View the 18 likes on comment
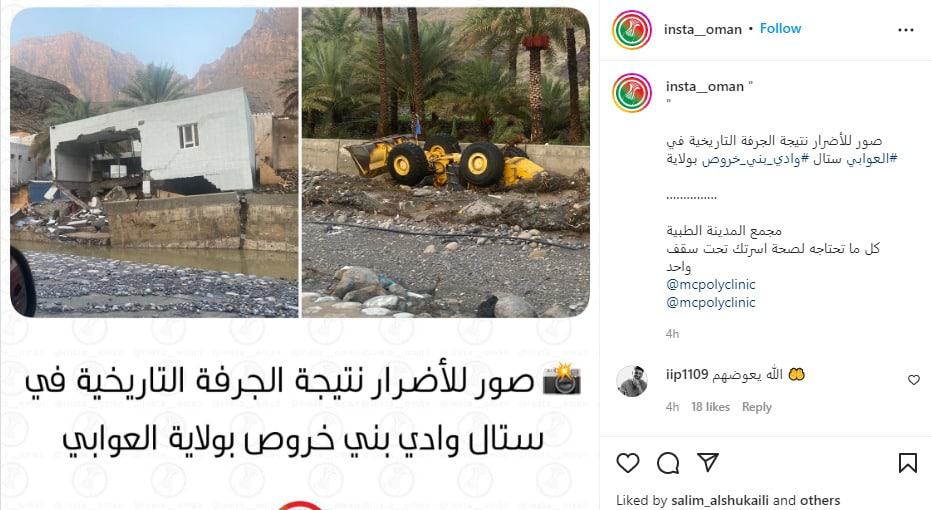Image resolution: width=932 pixels, height=510 pixels. [710, 407]
